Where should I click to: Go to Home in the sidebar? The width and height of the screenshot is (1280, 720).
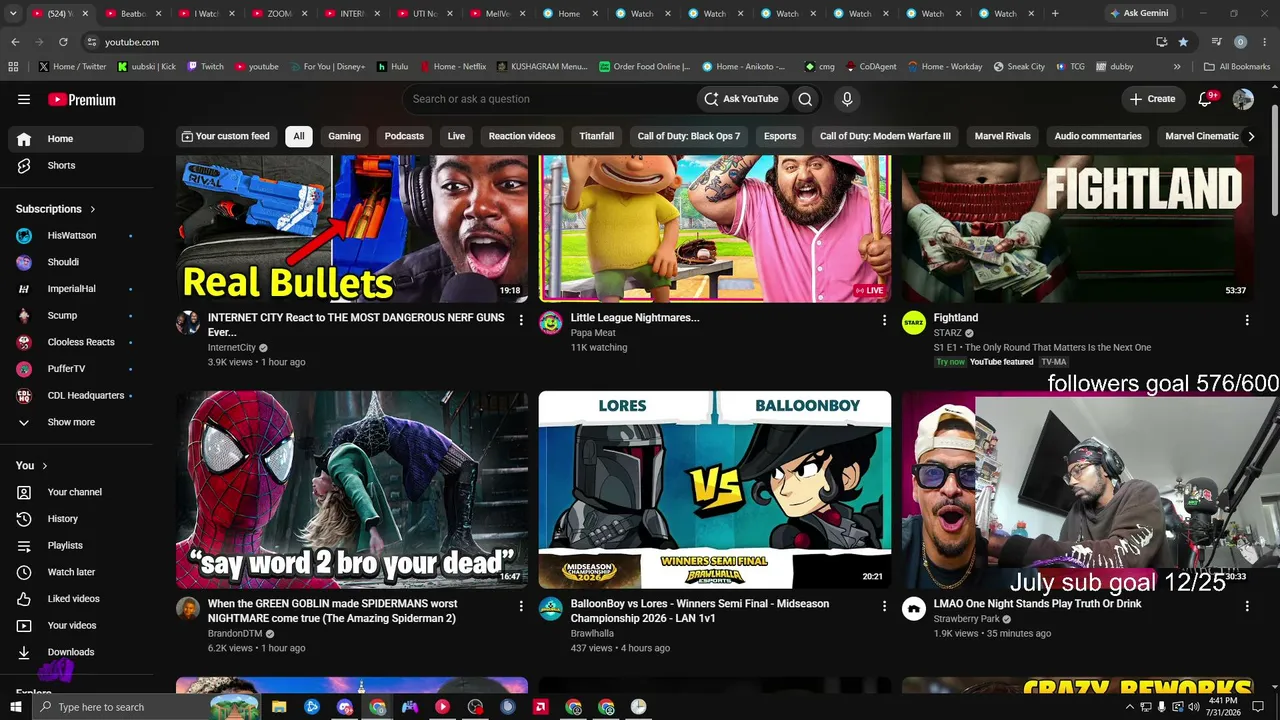(x=76, y=139)
